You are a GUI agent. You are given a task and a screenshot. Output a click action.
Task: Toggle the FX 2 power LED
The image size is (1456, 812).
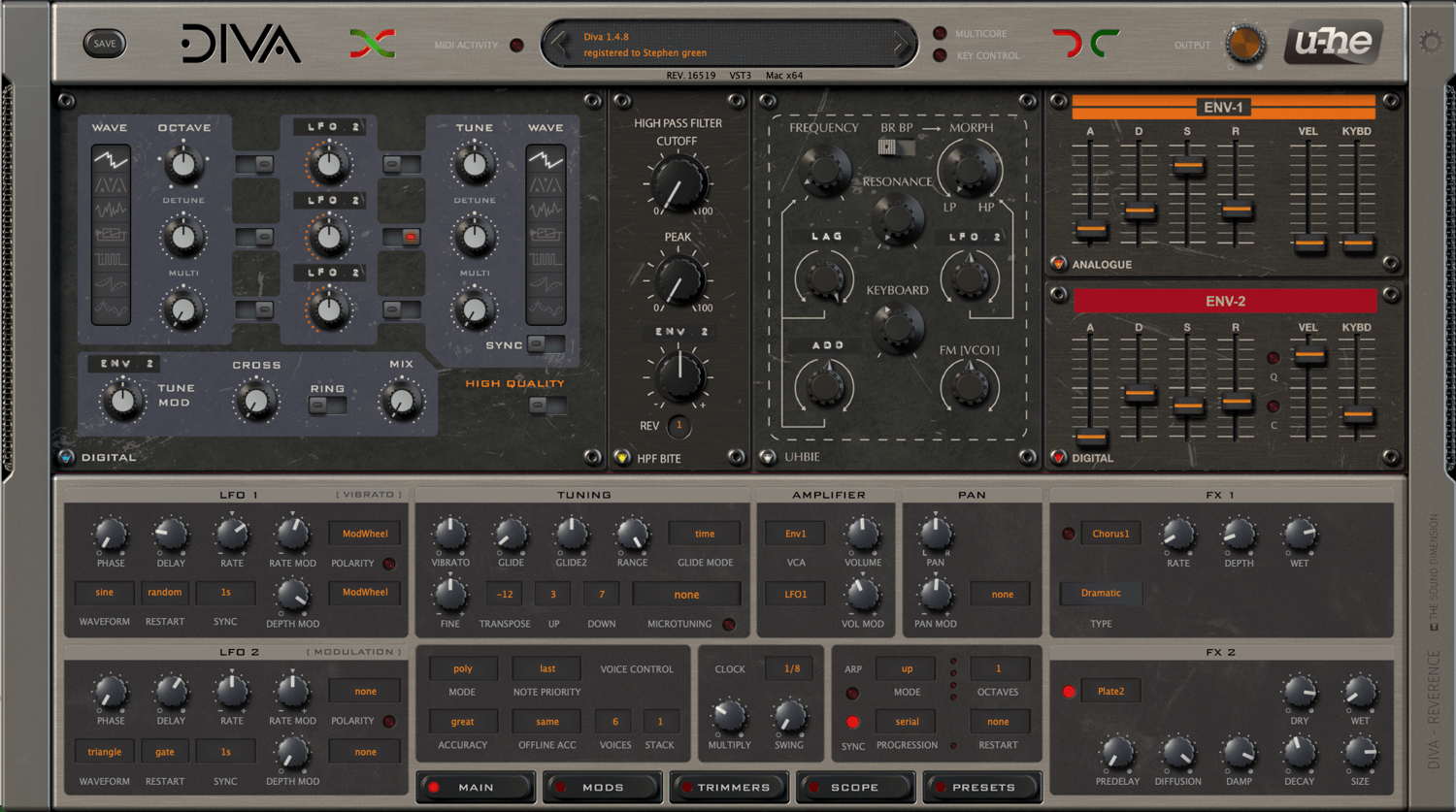click(x=1068, y=692)
